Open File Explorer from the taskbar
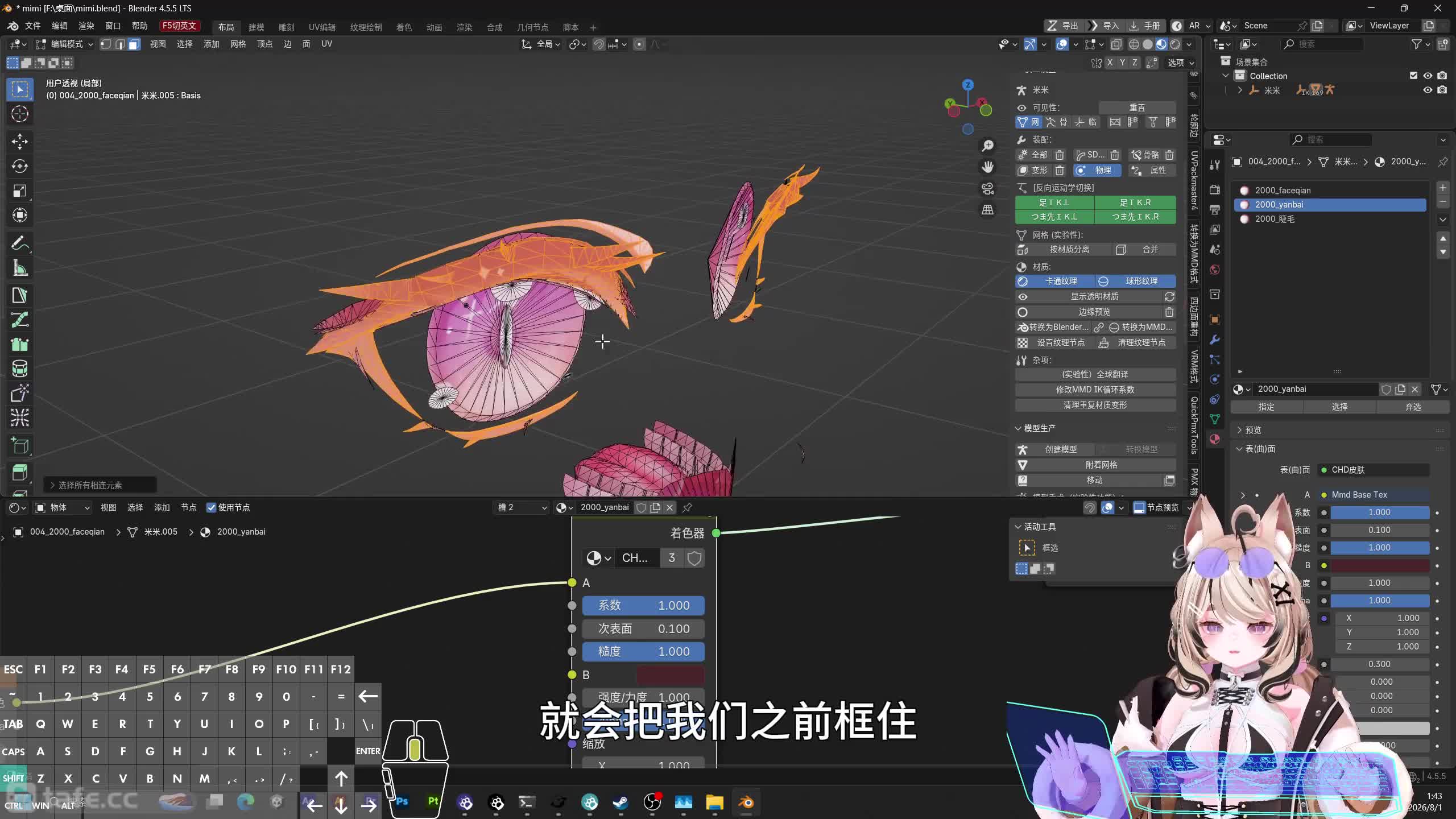The image size is (1456, 819). pyautogui.click(x=714, y=803)
